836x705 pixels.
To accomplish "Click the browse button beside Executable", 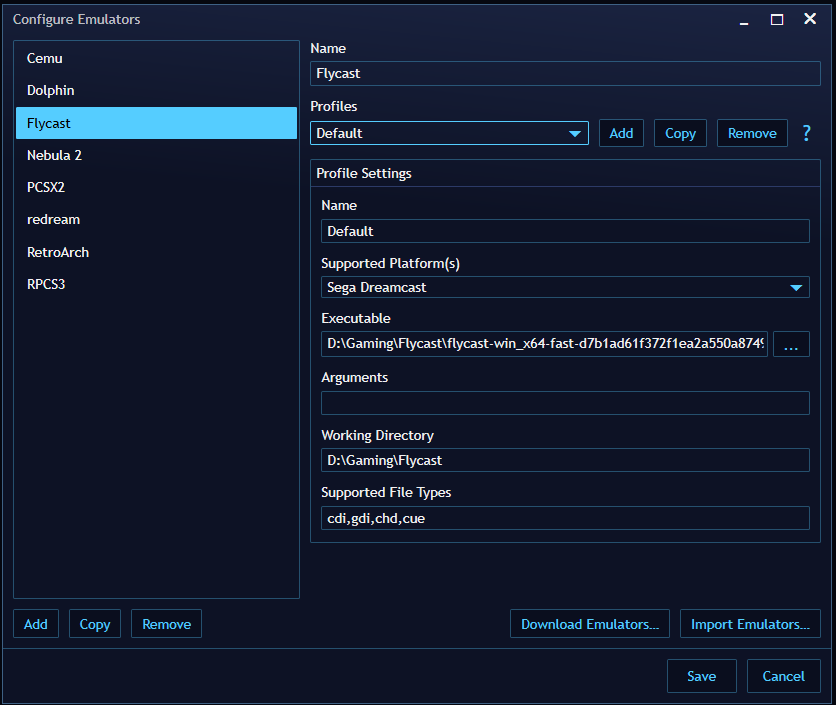I will pos(791,344).
